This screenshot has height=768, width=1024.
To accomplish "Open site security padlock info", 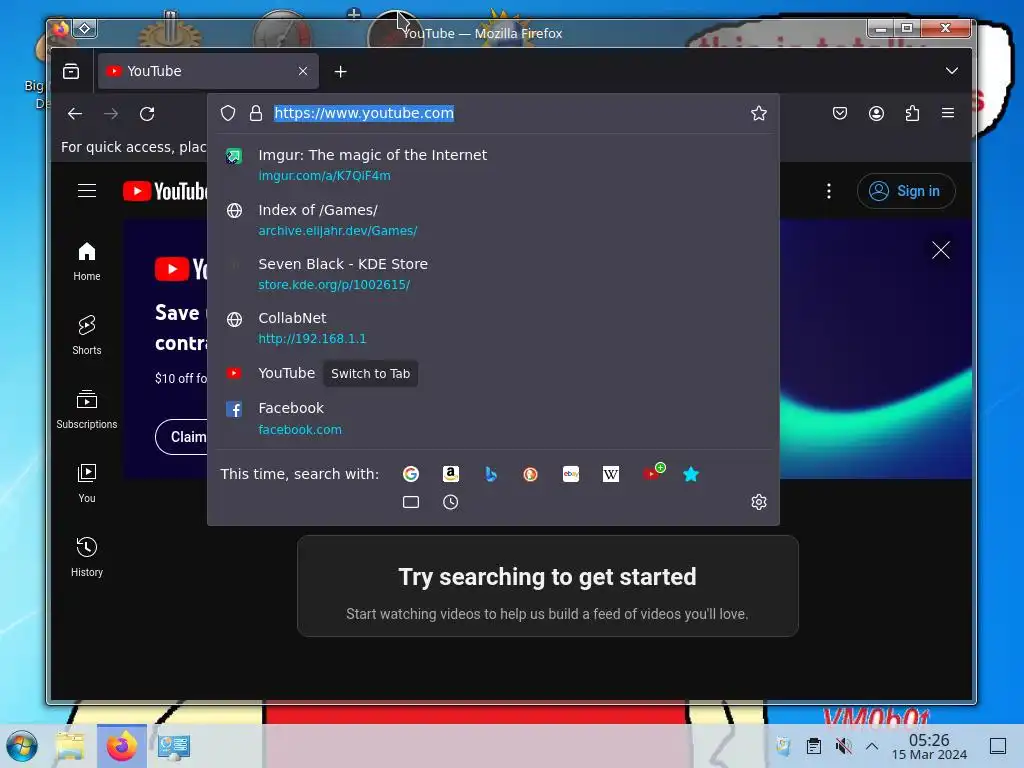I will click(256, 114).
